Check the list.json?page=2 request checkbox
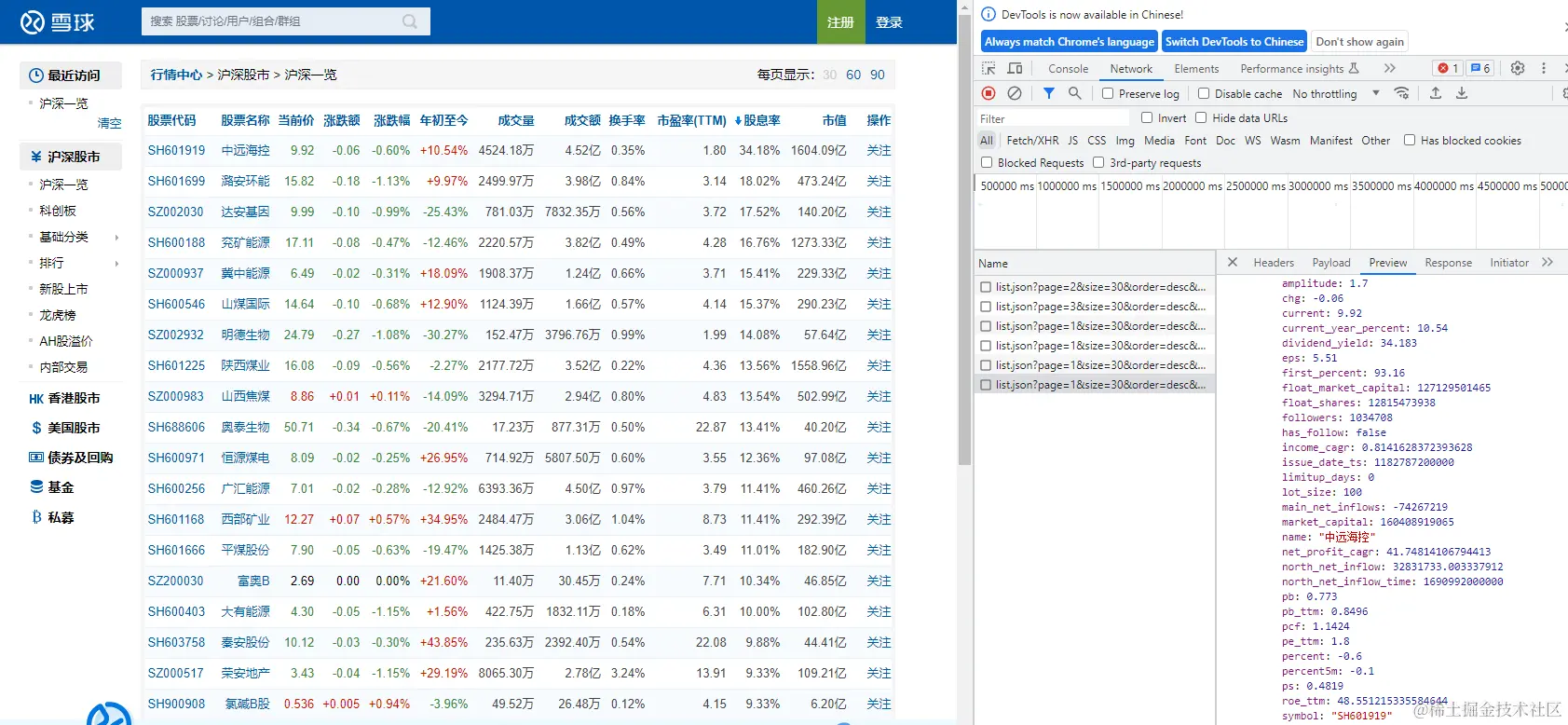Screen dimensions: 1568x725 [986, 287]
